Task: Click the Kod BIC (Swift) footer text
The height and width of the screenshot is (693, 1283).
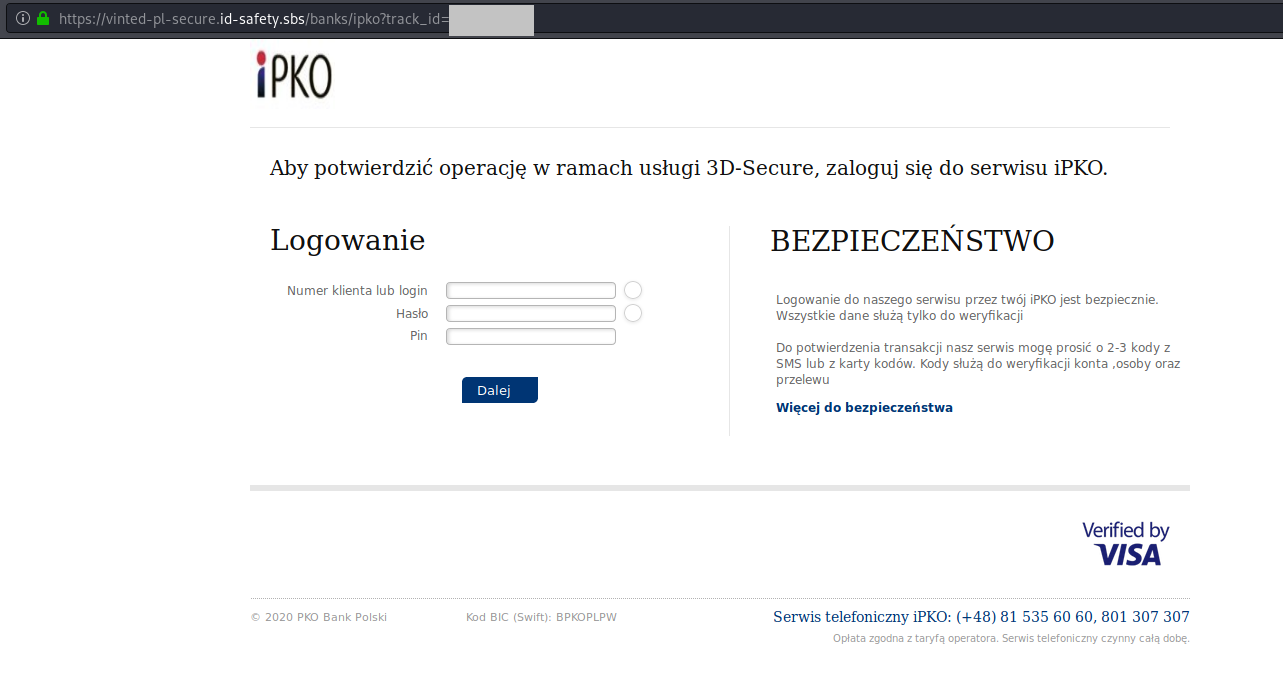Action: coord(541,618)
